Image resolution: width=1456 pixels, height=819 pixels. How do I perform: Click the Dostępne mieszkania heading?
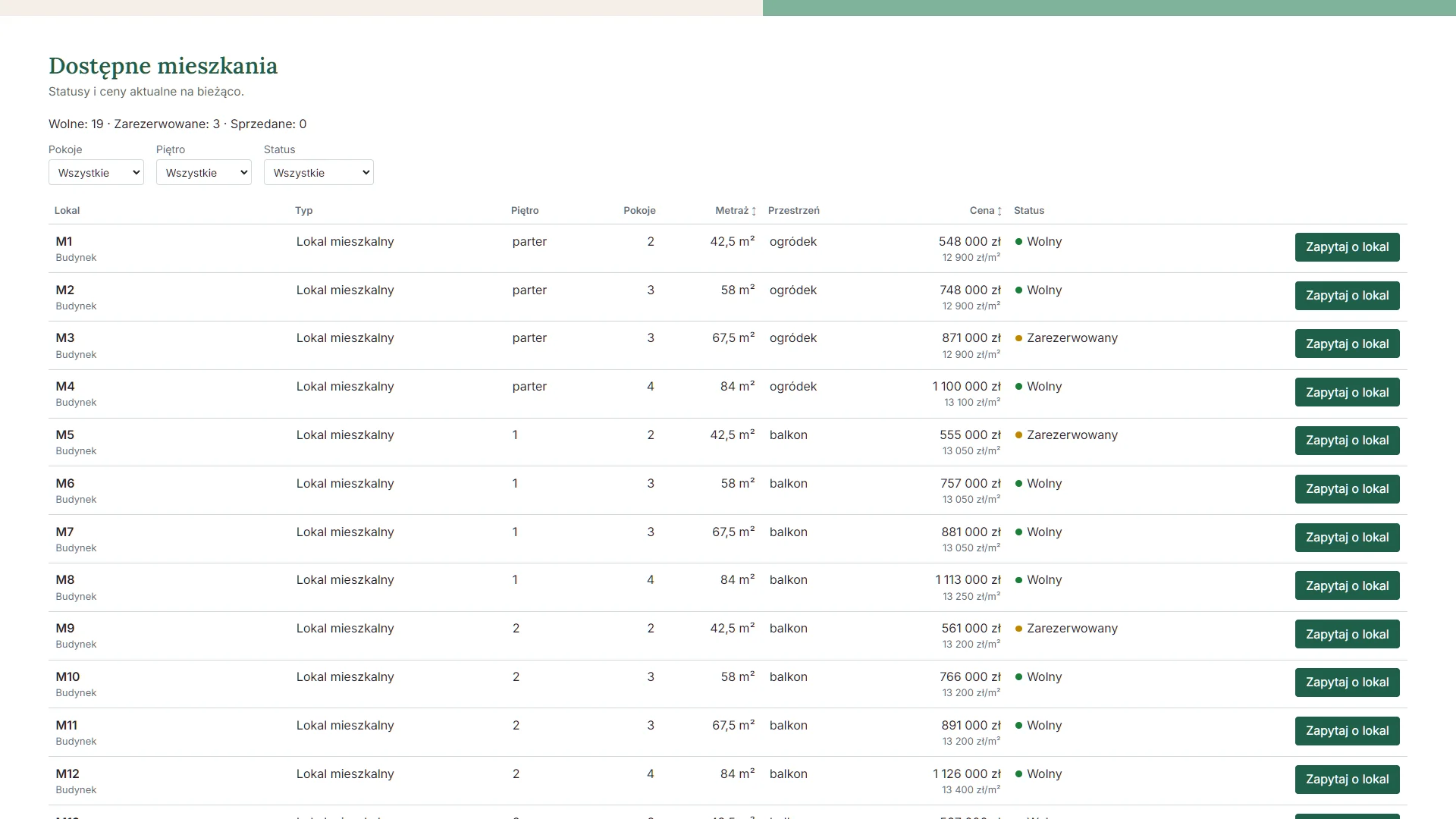pyautogui.click(x=163, y=66)
